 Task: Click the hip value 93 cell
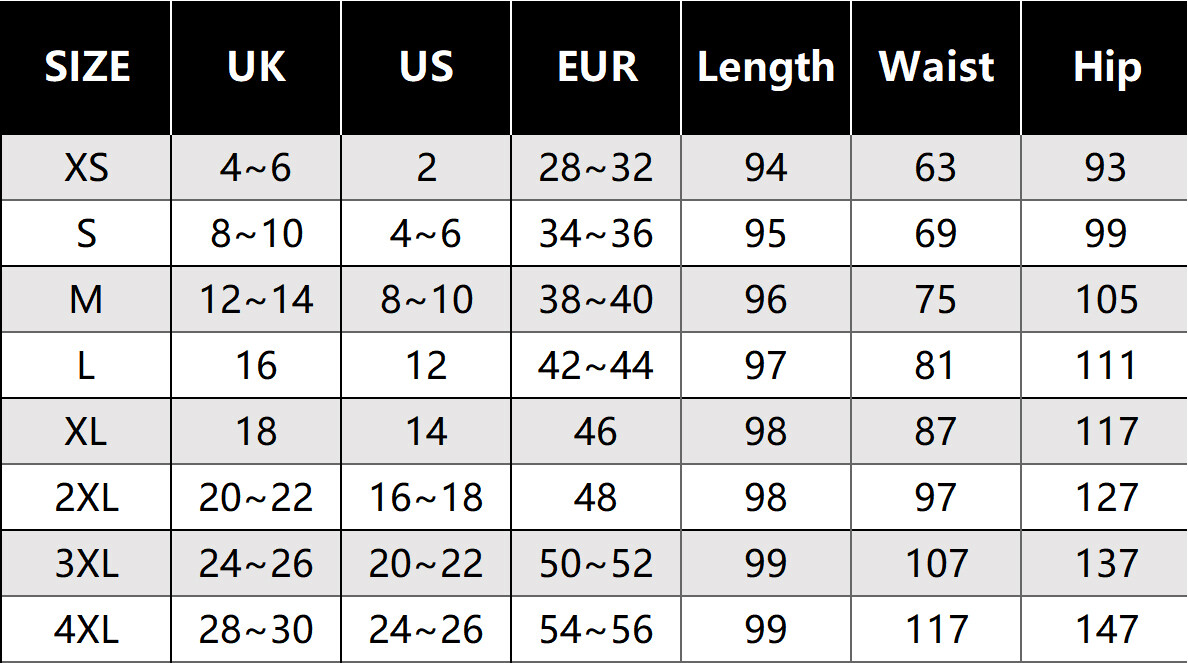[1106, 168]
